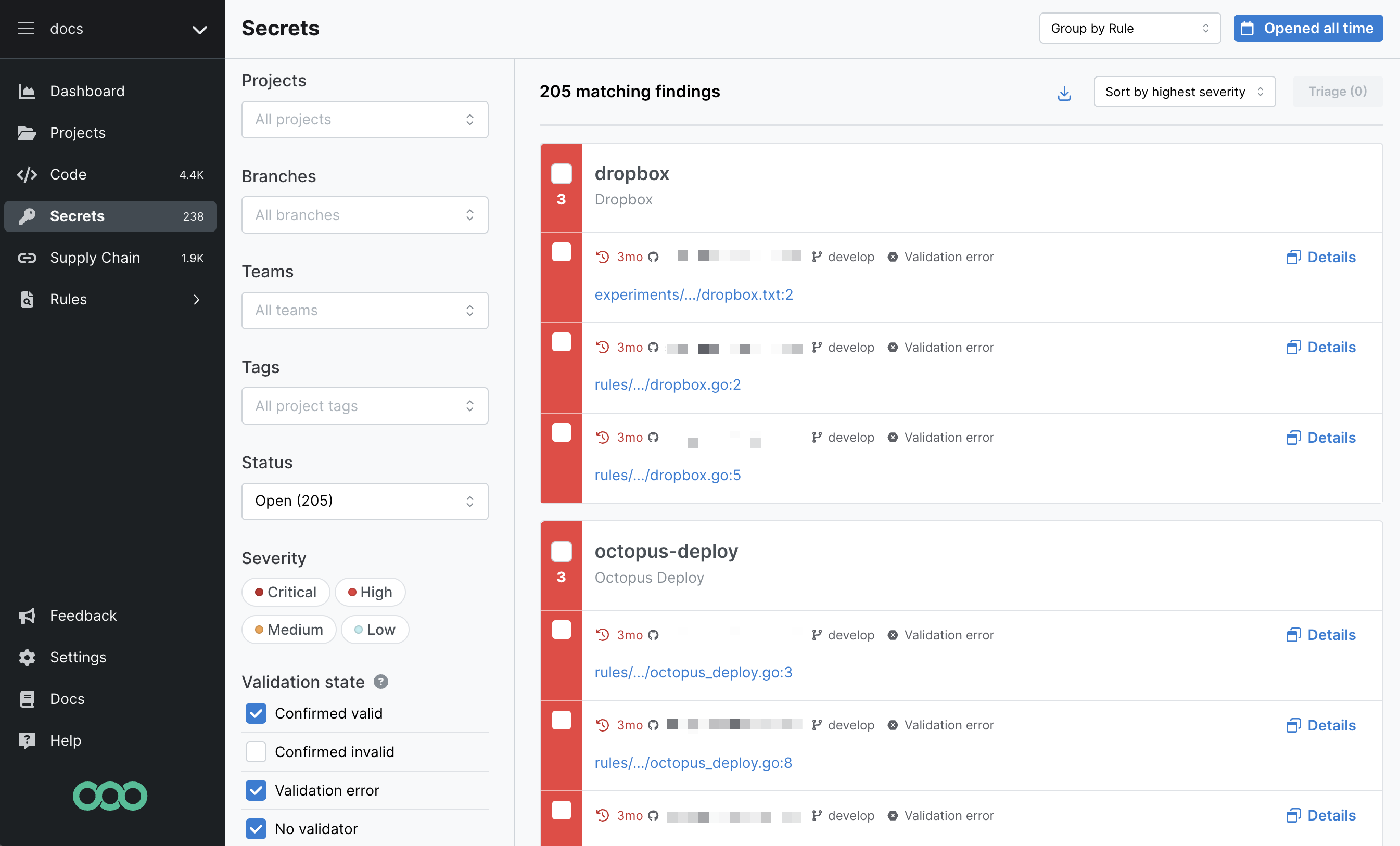Open the Group by Rule dropdown

point(1129,28)
